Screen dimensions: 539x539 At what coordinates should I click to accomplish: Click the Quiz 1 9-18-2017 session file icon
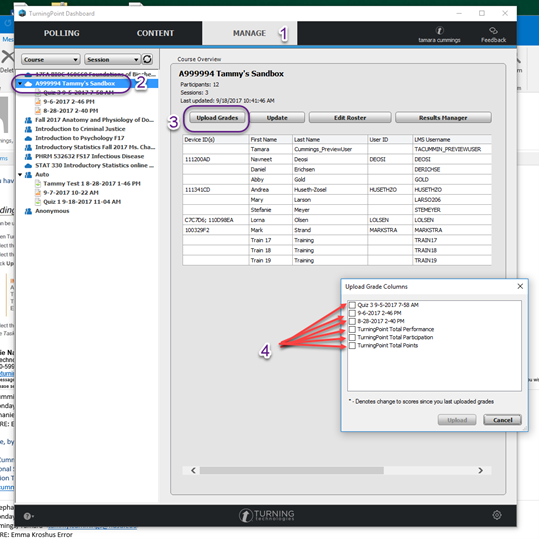38,202
